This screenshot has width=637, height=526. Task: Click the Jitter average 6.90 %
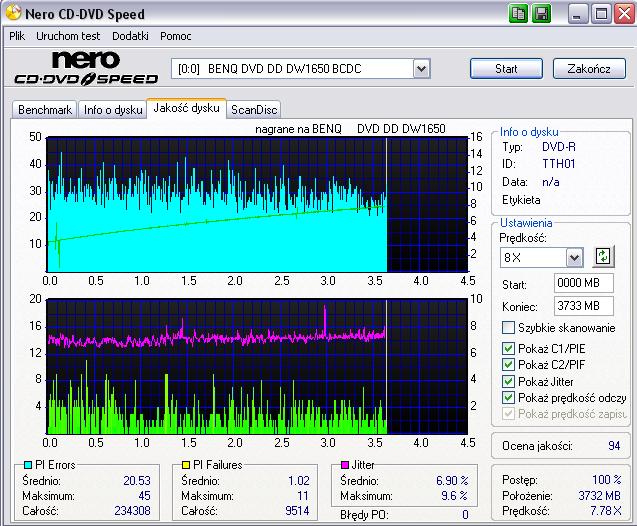click(452, 481)
